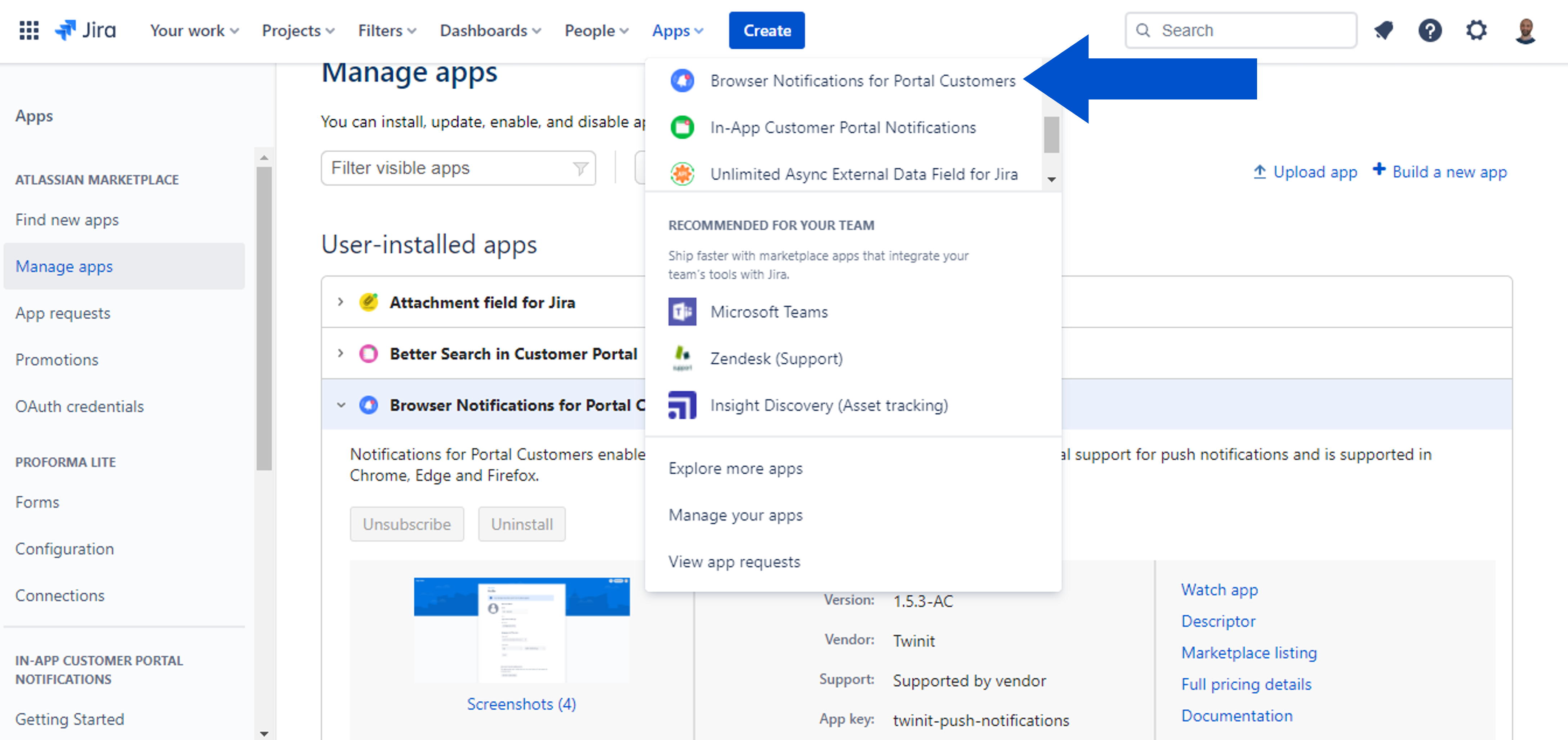Go to Manage apps in sidebar
The height and width of the screenshot is (740, 1568).
[x=124, y=266]
